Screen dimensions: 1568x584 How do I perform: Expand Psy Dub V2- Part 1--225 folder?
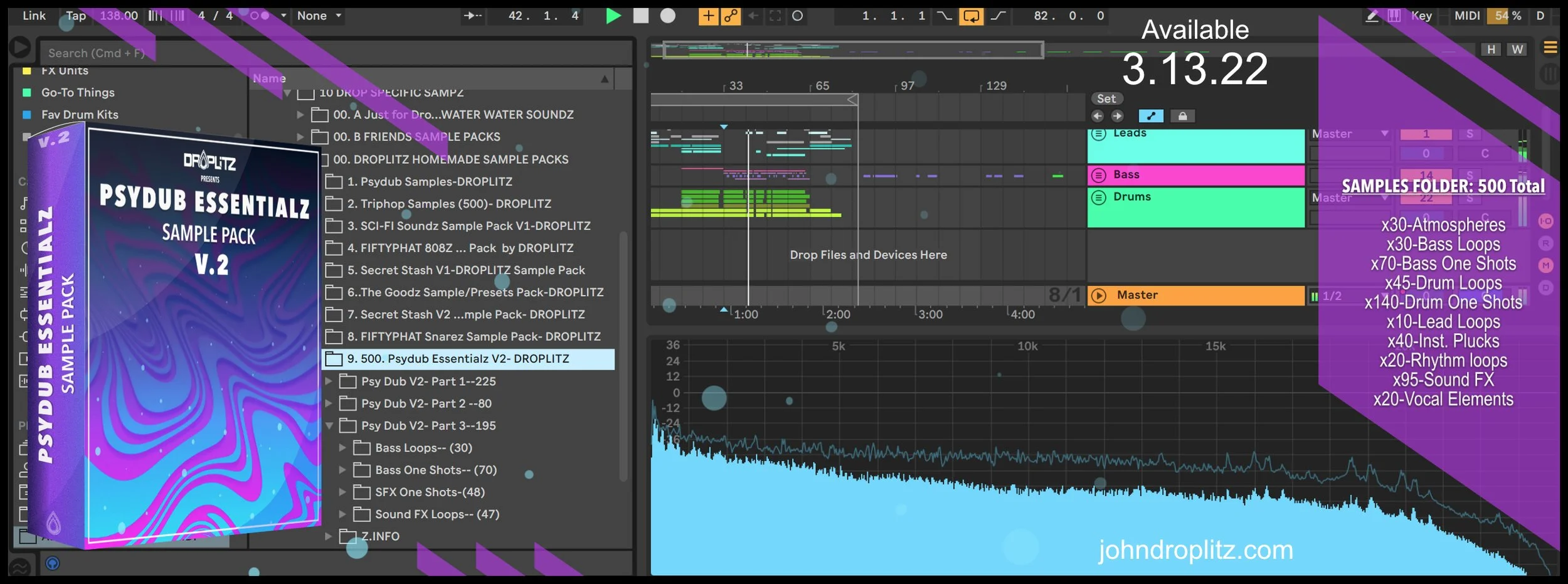pyautogui.click(x=329, y=381)
